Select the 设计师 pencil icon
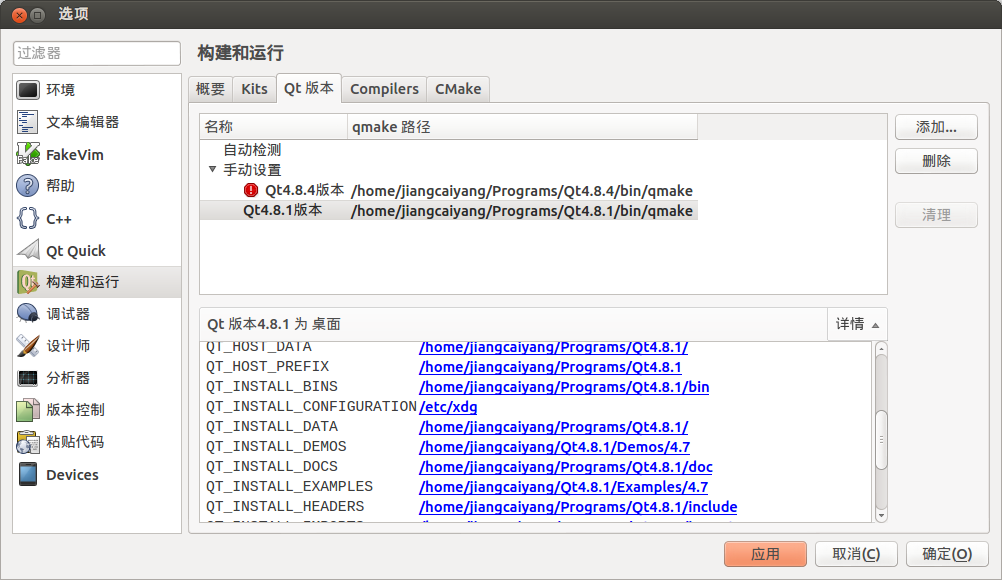Screen dimensions: 1002x580 pyautogui.click(x=28, y=346)
